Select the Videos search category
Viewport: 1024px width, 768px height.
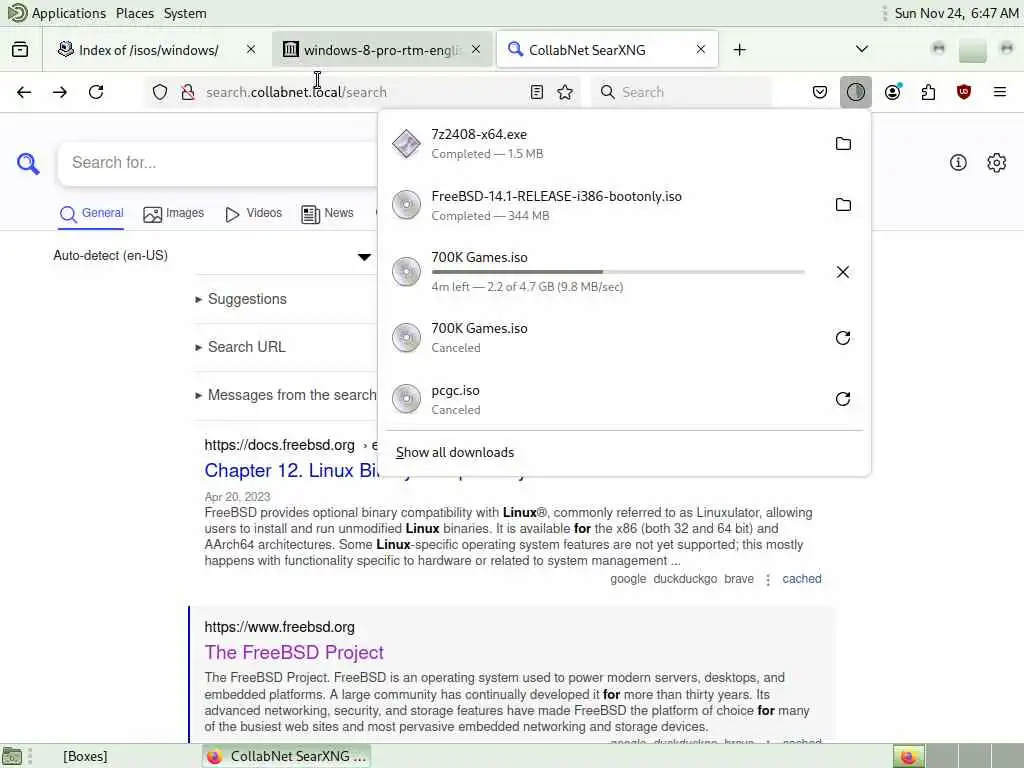coord(253,214)
